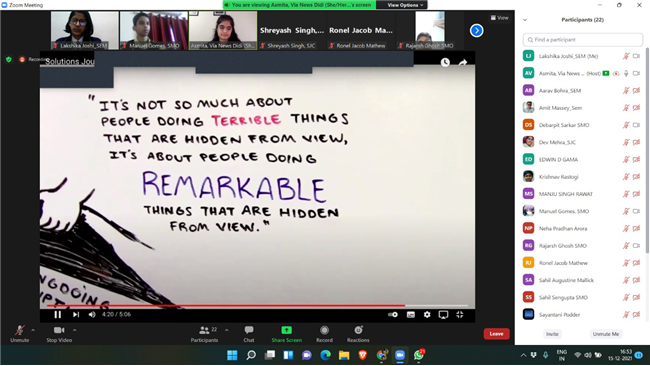Click the video fullscreen icon
The height and width of the screenshot is (366, 650).
(x=460, y=315)
